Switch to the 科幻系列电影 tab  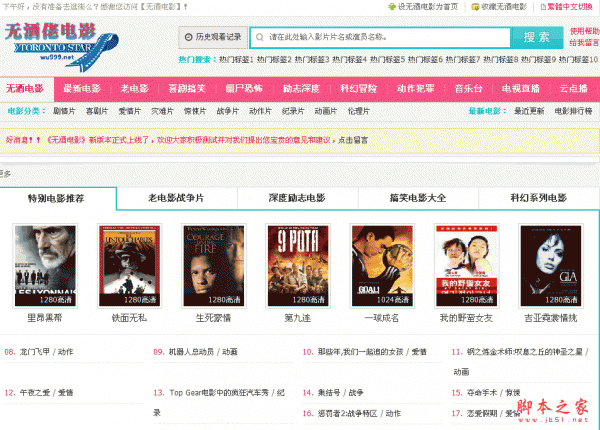click(x=539, y=198)
